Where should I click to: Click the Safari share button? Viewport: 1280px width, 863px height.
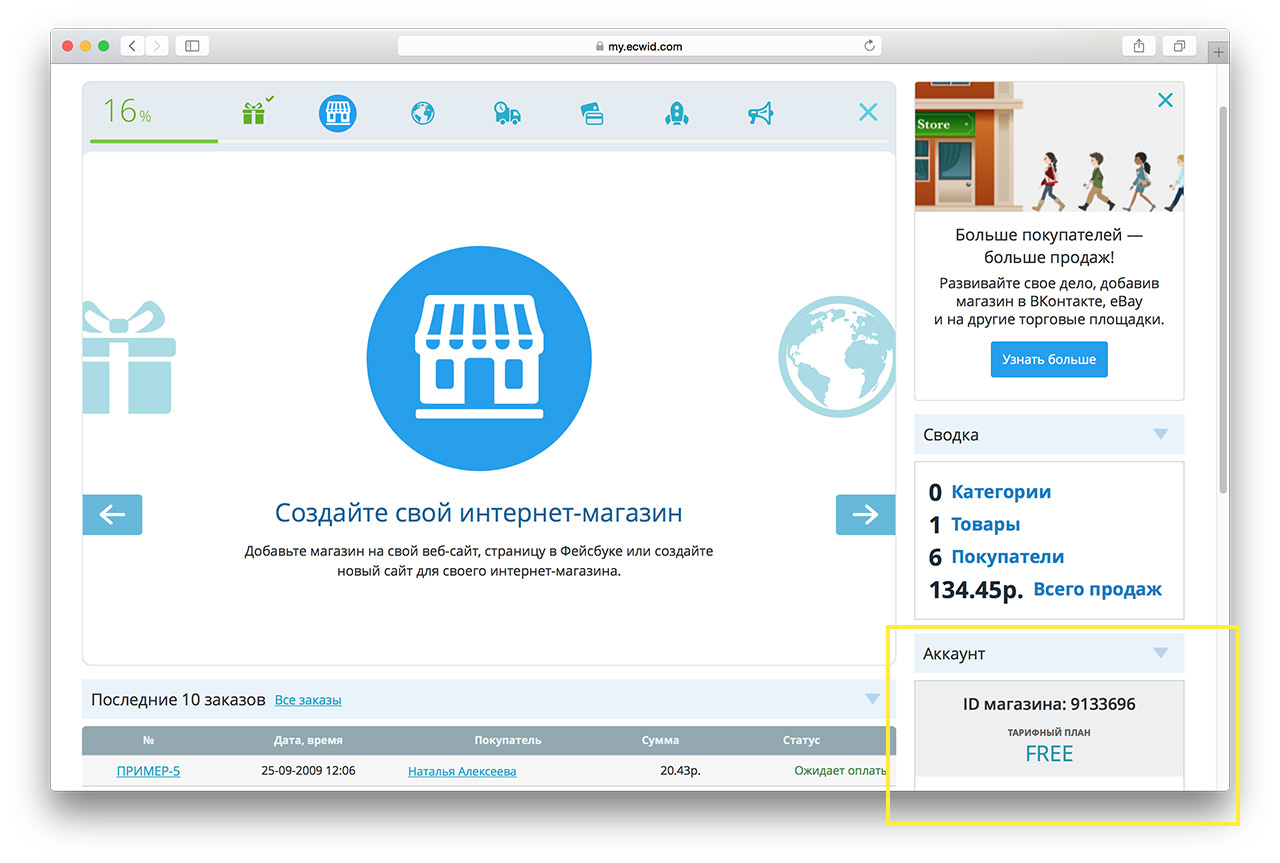(1139, 46)
